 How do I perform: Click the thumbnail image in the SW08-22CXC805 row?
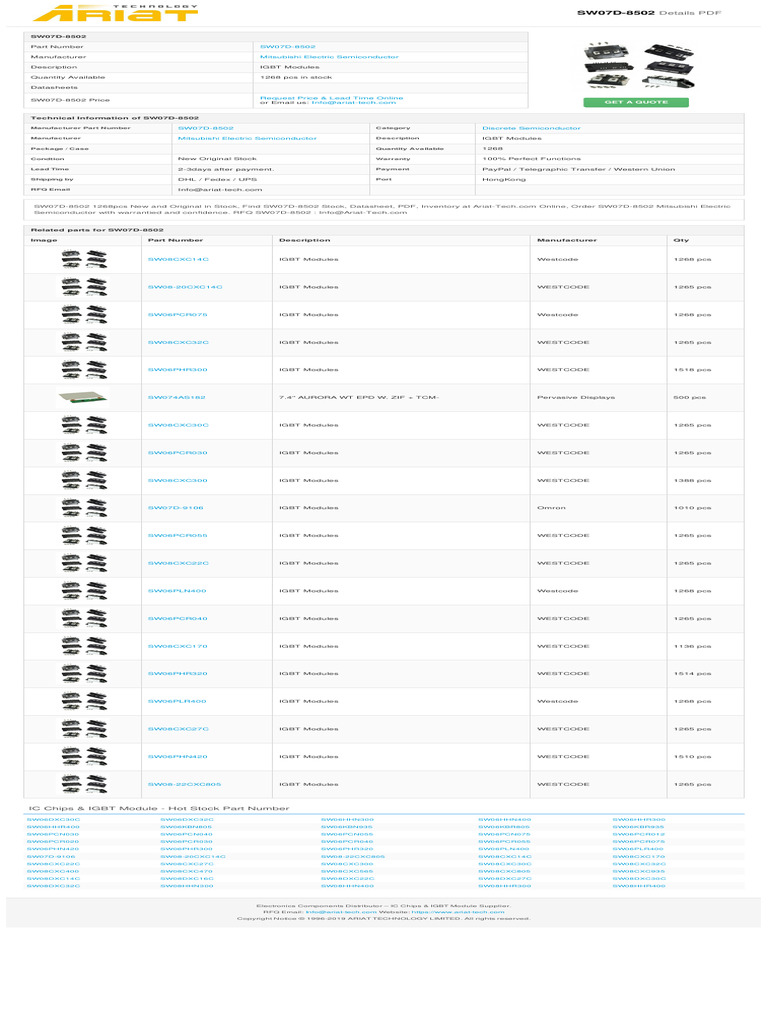click(84, 784)
